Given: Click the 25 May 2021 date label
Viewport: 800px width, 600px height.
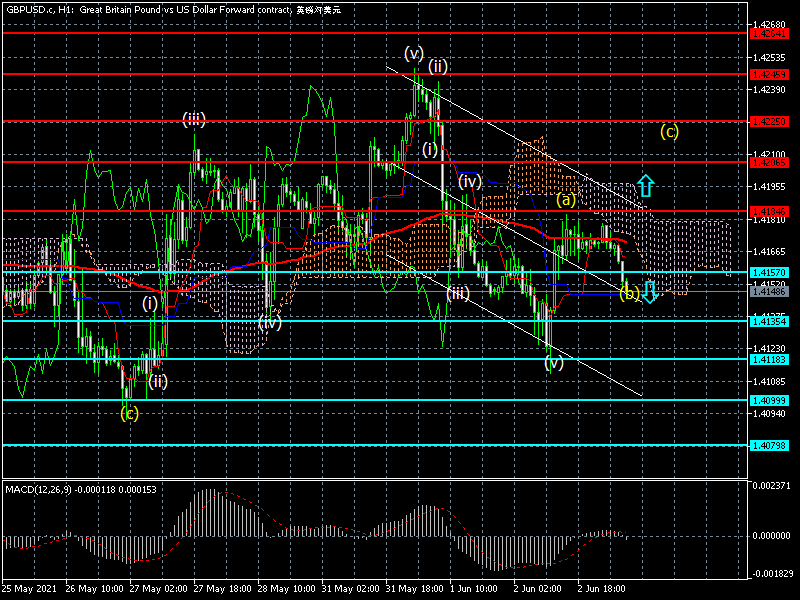Looking at the screenshot, I should point(30,587).
